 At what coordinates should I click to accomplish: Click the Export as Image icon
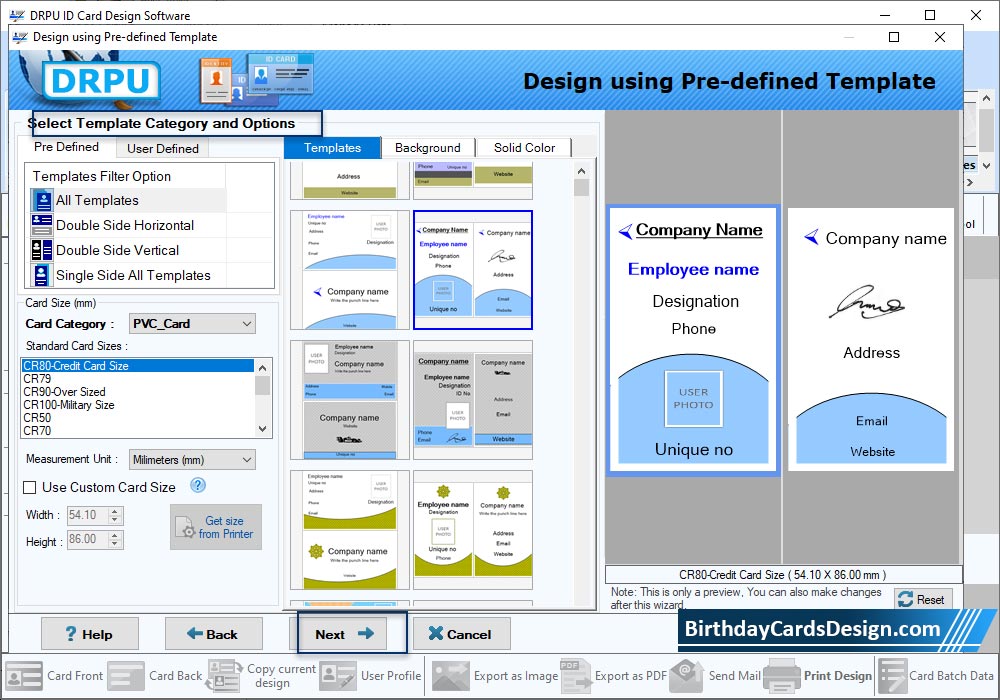450,676
